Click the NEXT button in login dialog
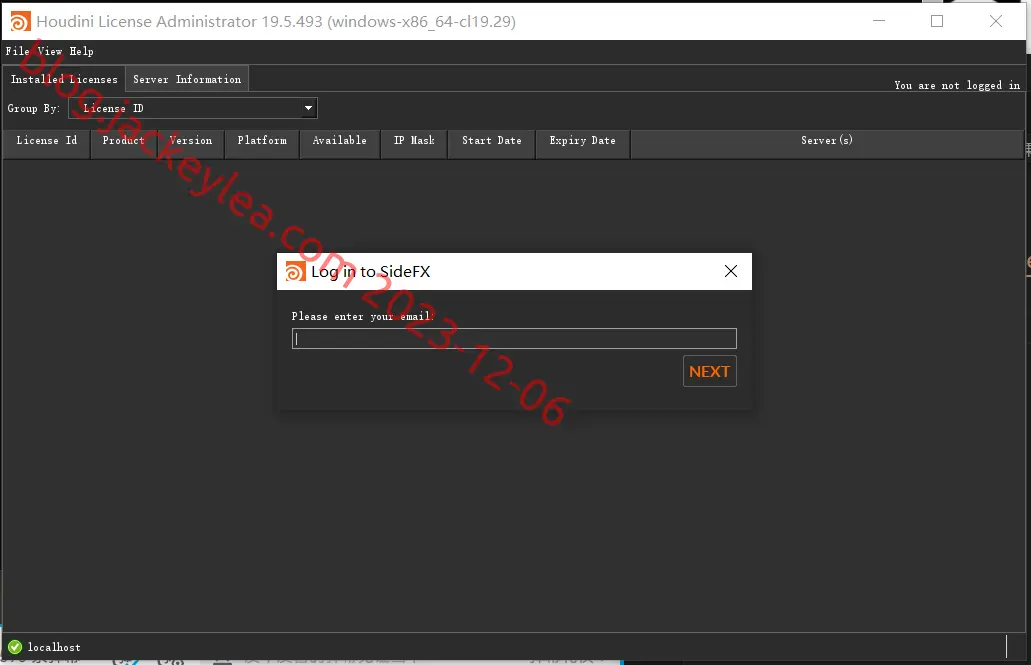The width and height of the screenshot is (1031, 665). point(709,371)
